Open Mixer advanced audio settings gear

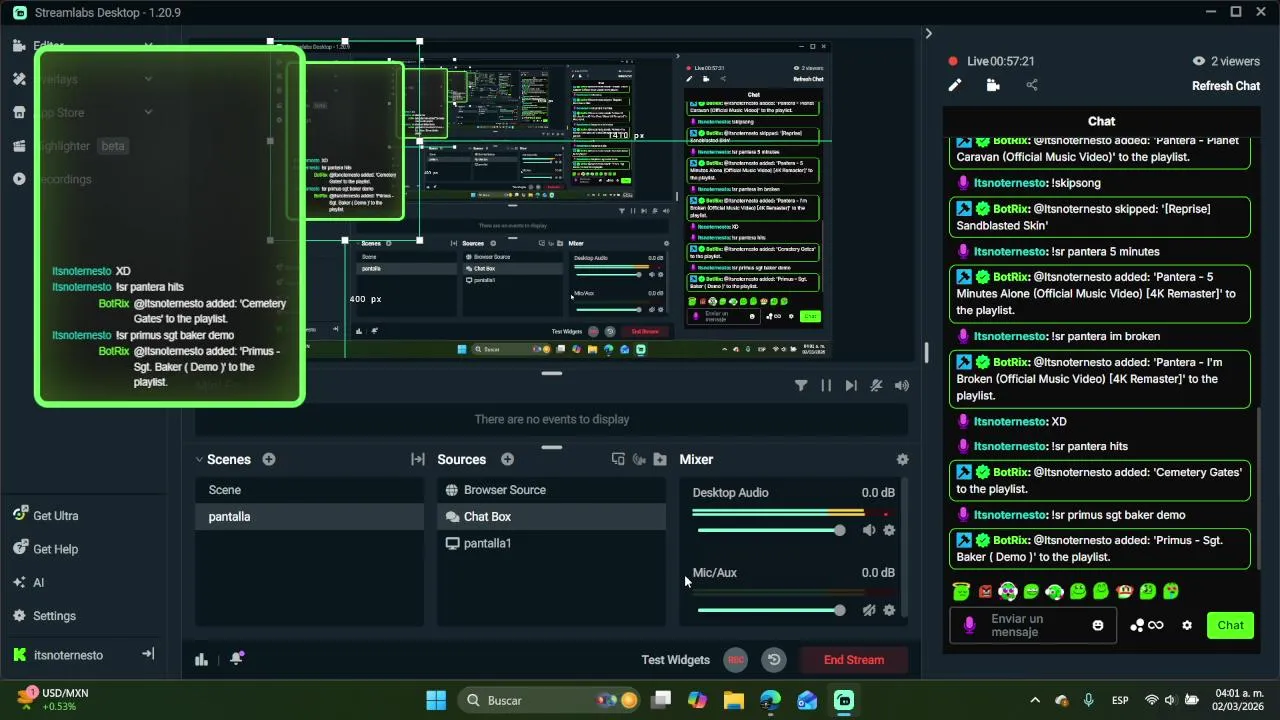click(x=902, y=459)
